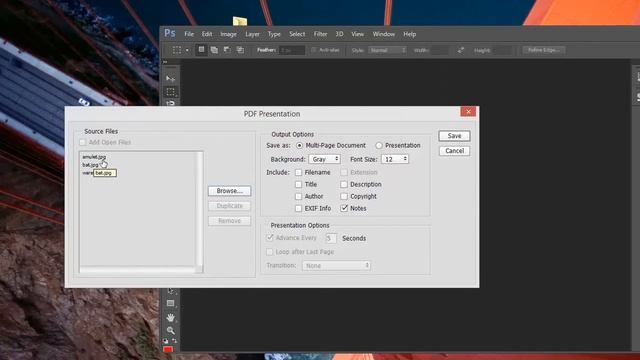Open the 3D menu
The width and height of the screenshot is (640, 360).
click(x=339, y=34)
